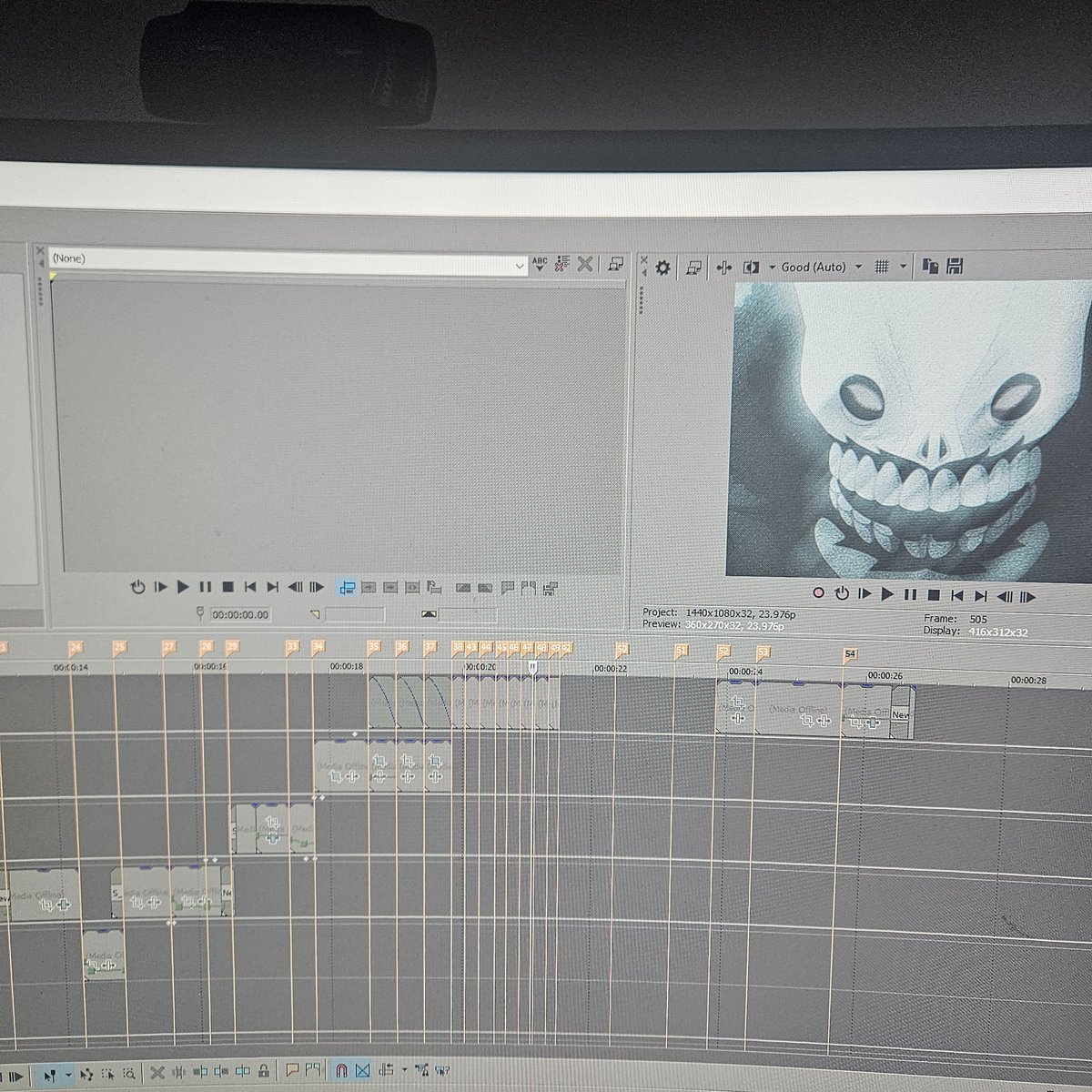Image resolution: width=1092 pixels, height=1092 pixels.
Task: Toggle split screen view in preview
Action: point(752,268)
